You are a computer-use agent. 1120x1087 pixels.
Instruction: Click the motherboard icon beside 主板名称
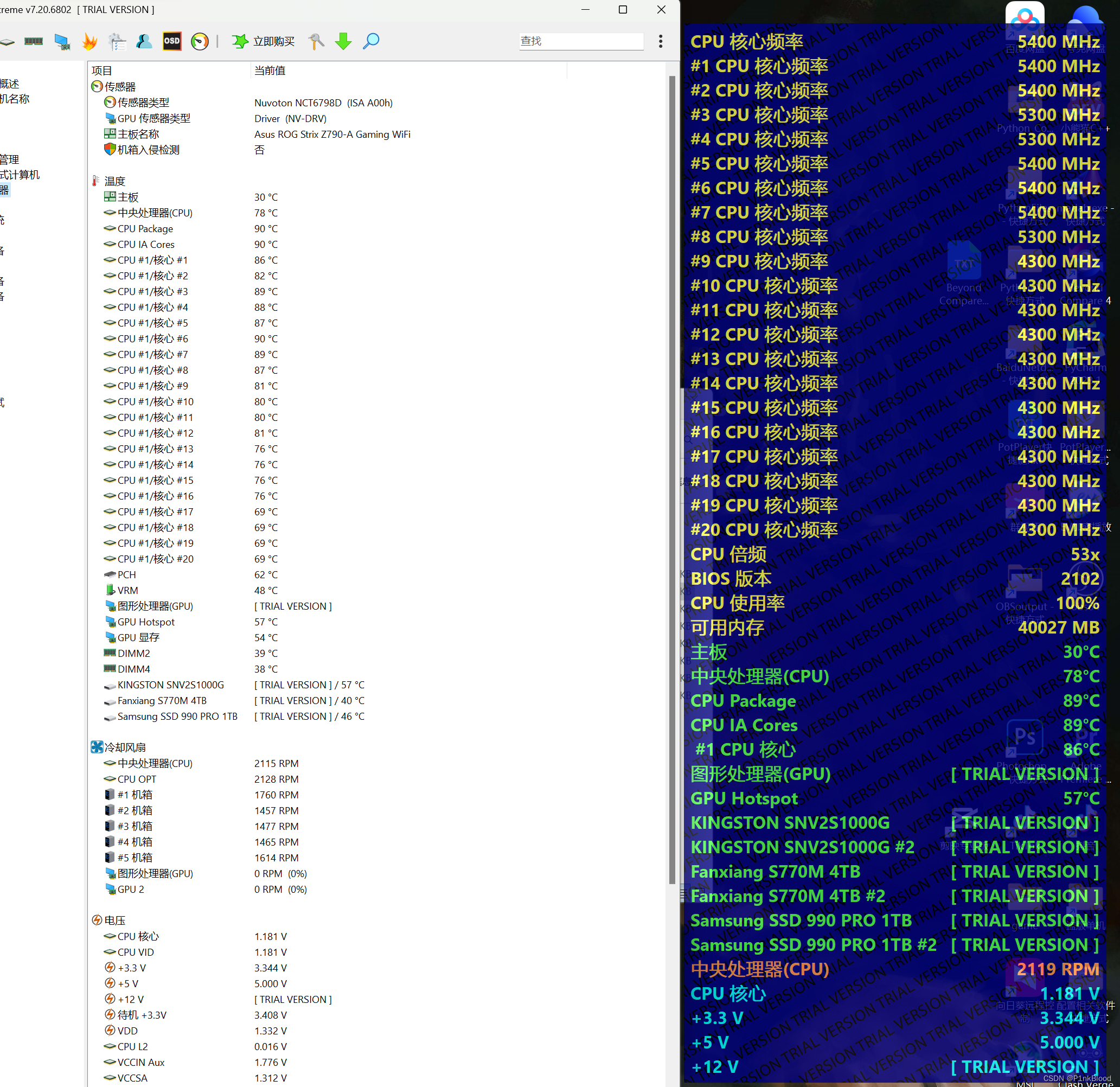(110, 134)
